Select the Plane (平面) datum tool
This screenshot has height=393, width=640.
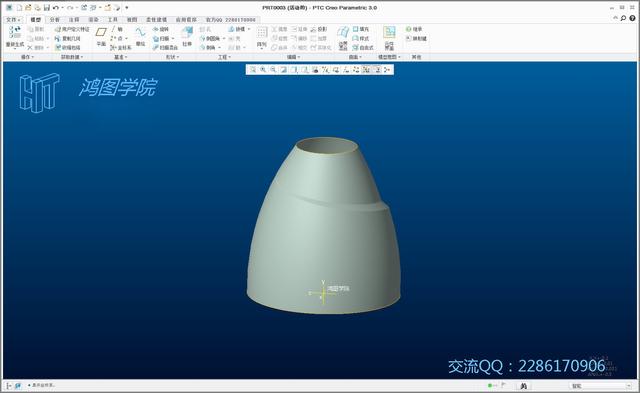coord(101,36)
